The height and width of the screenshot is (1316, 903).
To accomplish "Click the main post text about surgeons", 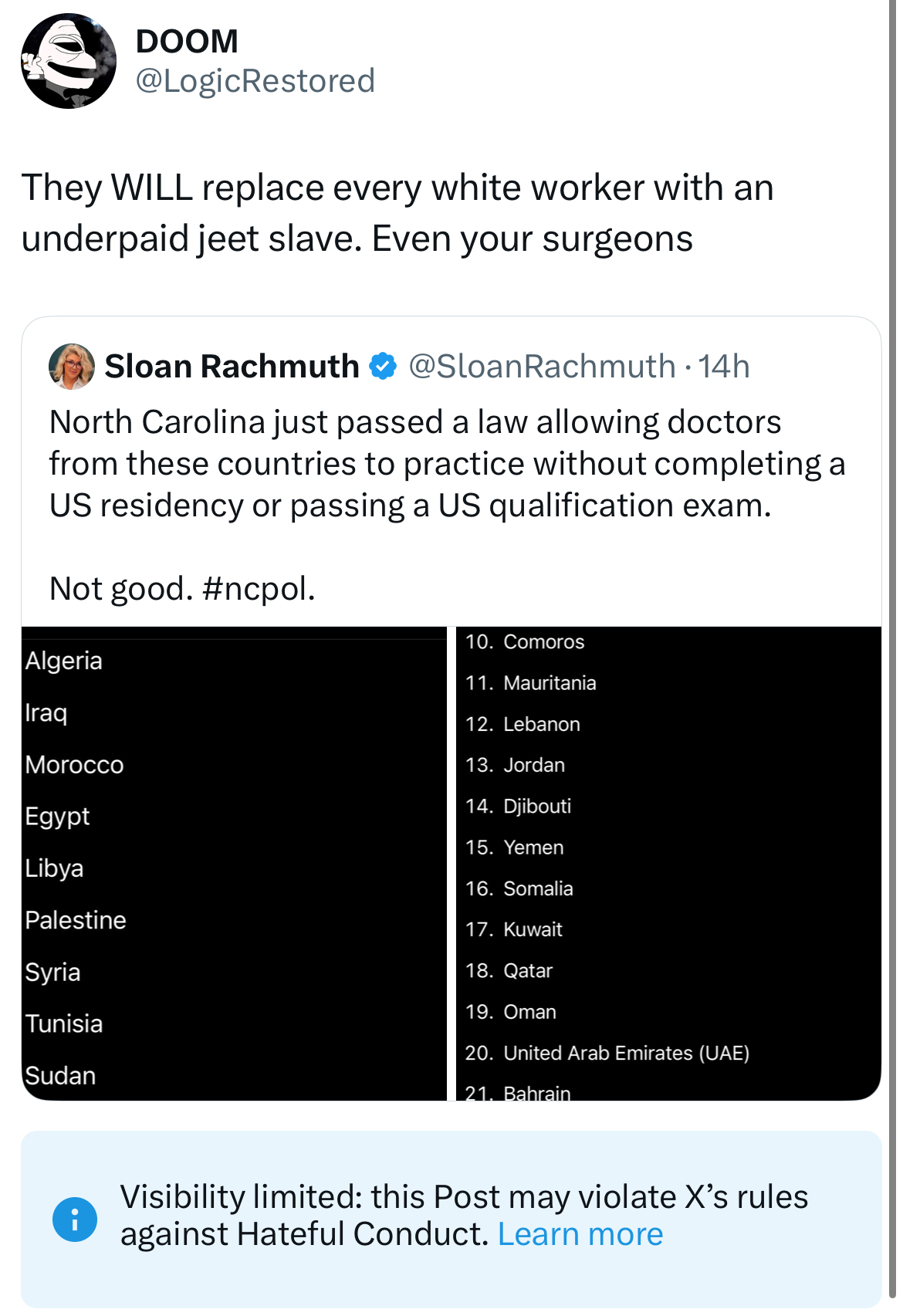I will 397,213.
